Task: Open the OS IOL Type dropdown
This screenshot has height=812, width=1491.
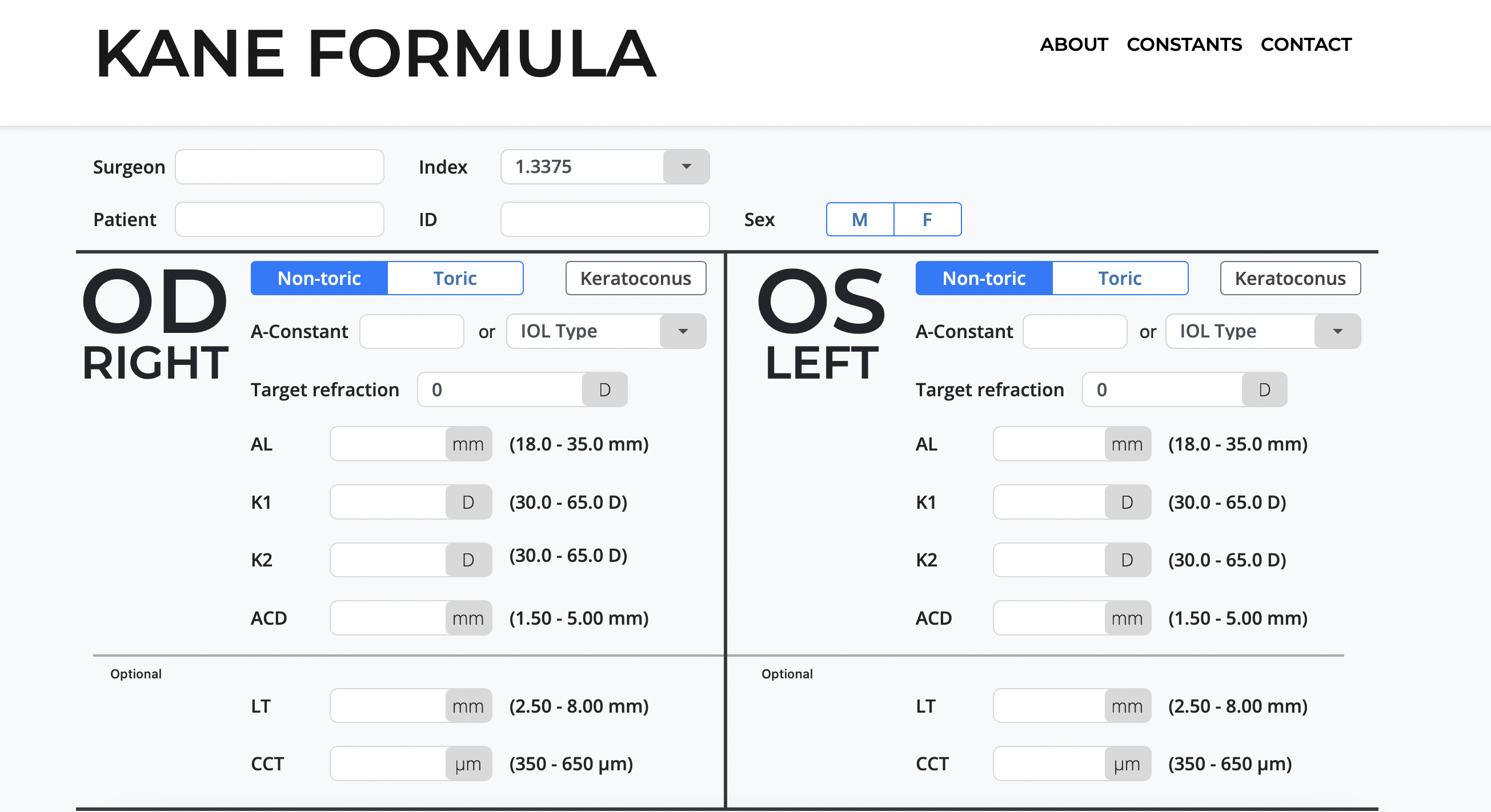Action: pyautogui.click(x=1263, y=332)
